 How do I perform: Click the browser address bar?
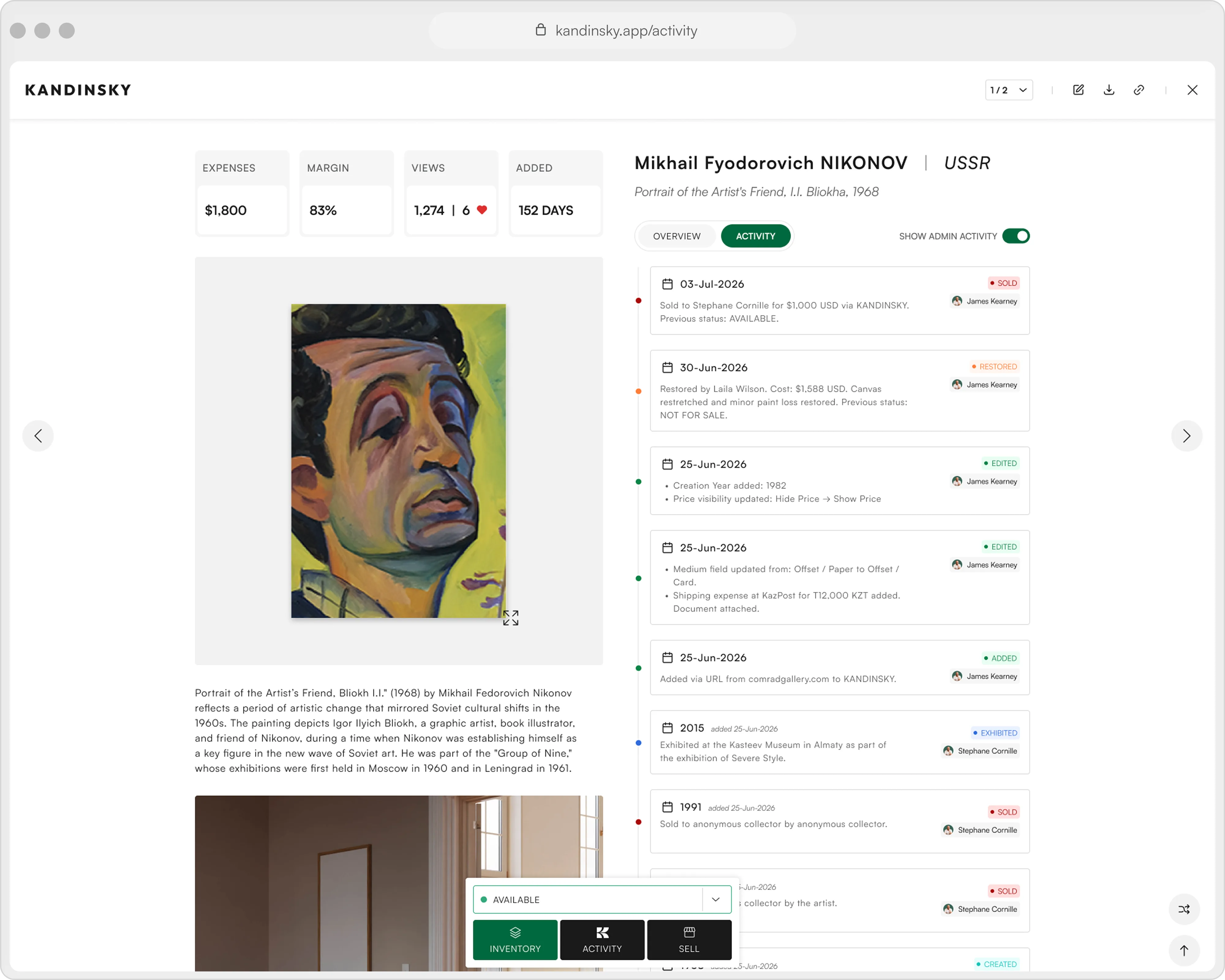612,31
